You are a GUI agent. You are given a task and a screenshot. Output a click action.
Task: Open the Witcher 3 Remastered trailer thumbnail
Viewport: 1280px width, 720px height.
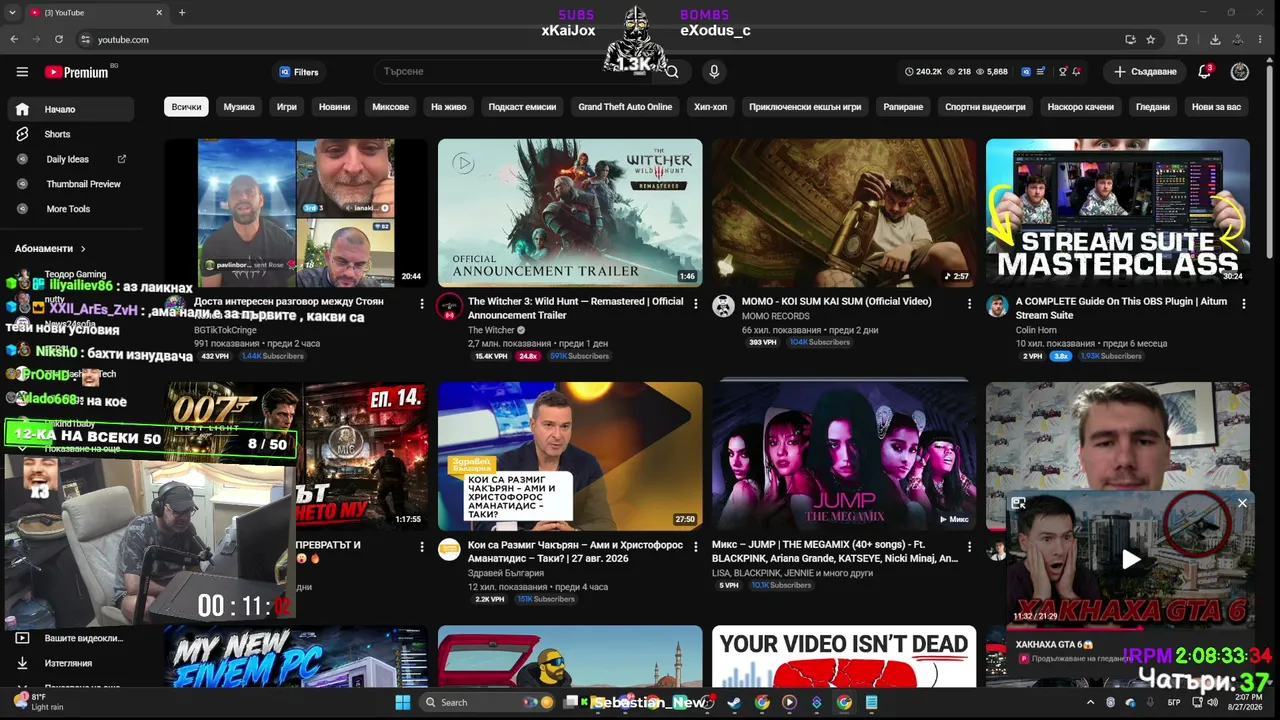[570, 213]
